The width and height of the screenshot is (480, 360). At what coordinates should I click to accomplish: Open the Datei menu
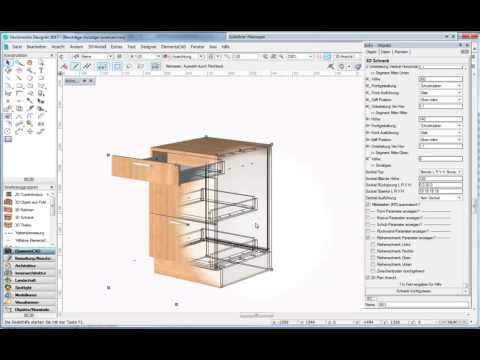click(17, 47)
